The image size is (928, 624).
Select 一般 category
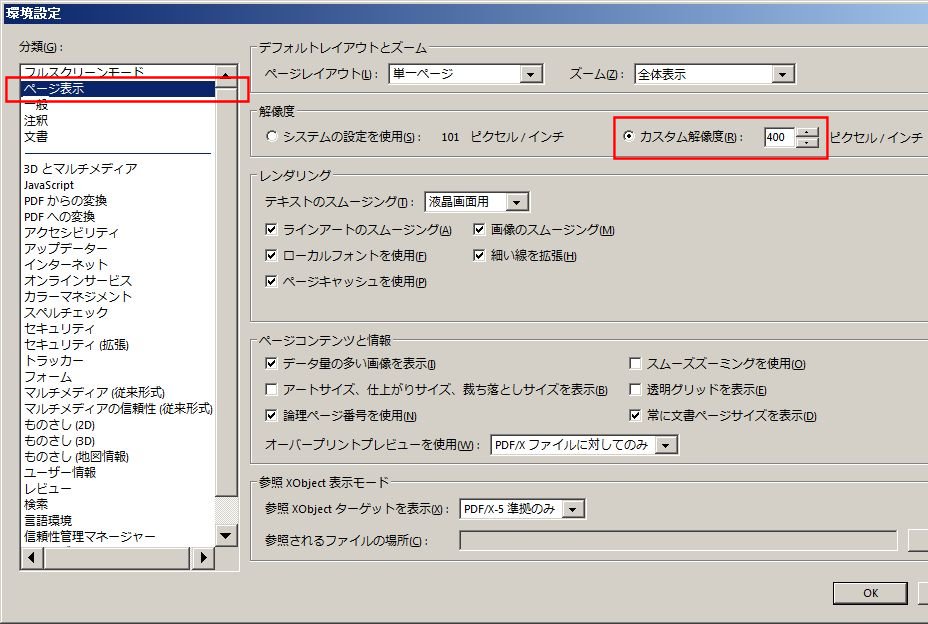click(x=36, y=105)
